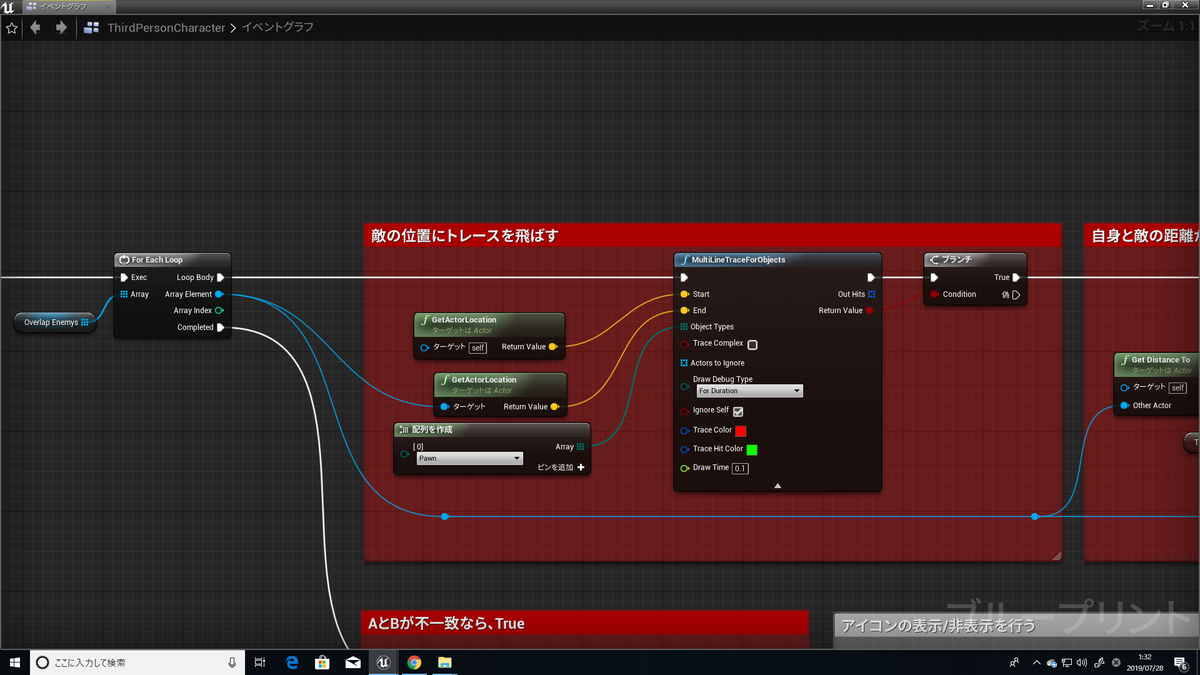Click the star bookmark icon in the graph toolbar
This screenshot has height=675, width=1200.
(12, 28)
